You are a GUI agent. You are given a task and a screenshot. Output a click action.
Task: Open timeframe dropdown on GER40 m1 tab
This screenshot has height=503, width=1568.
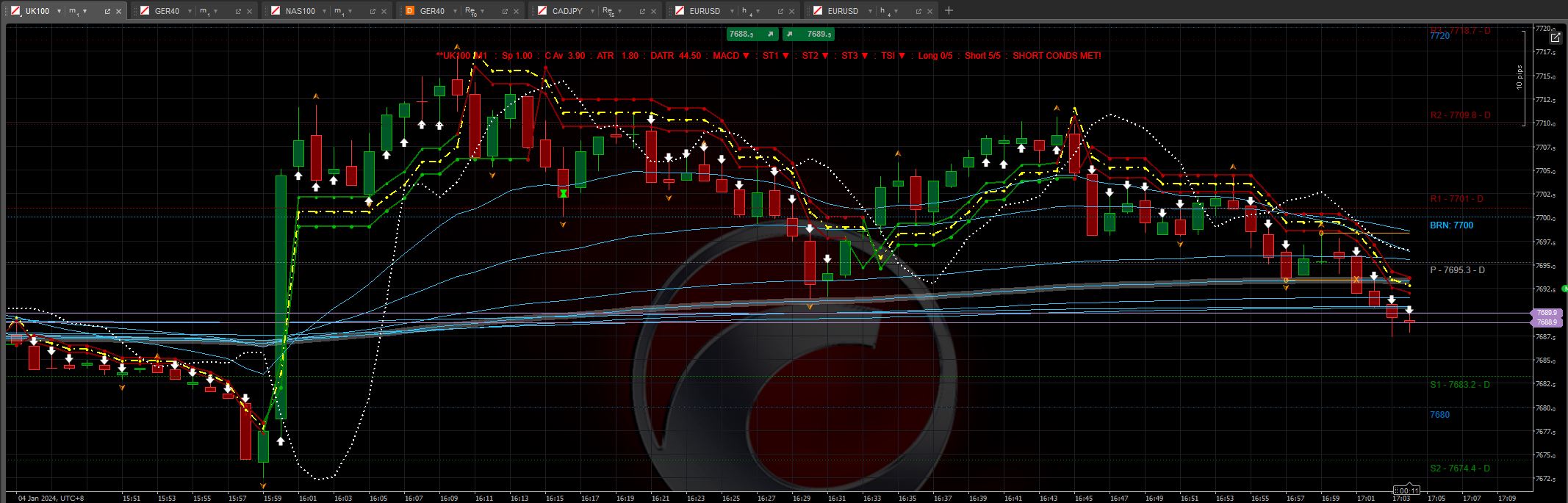tap(215, 12)
